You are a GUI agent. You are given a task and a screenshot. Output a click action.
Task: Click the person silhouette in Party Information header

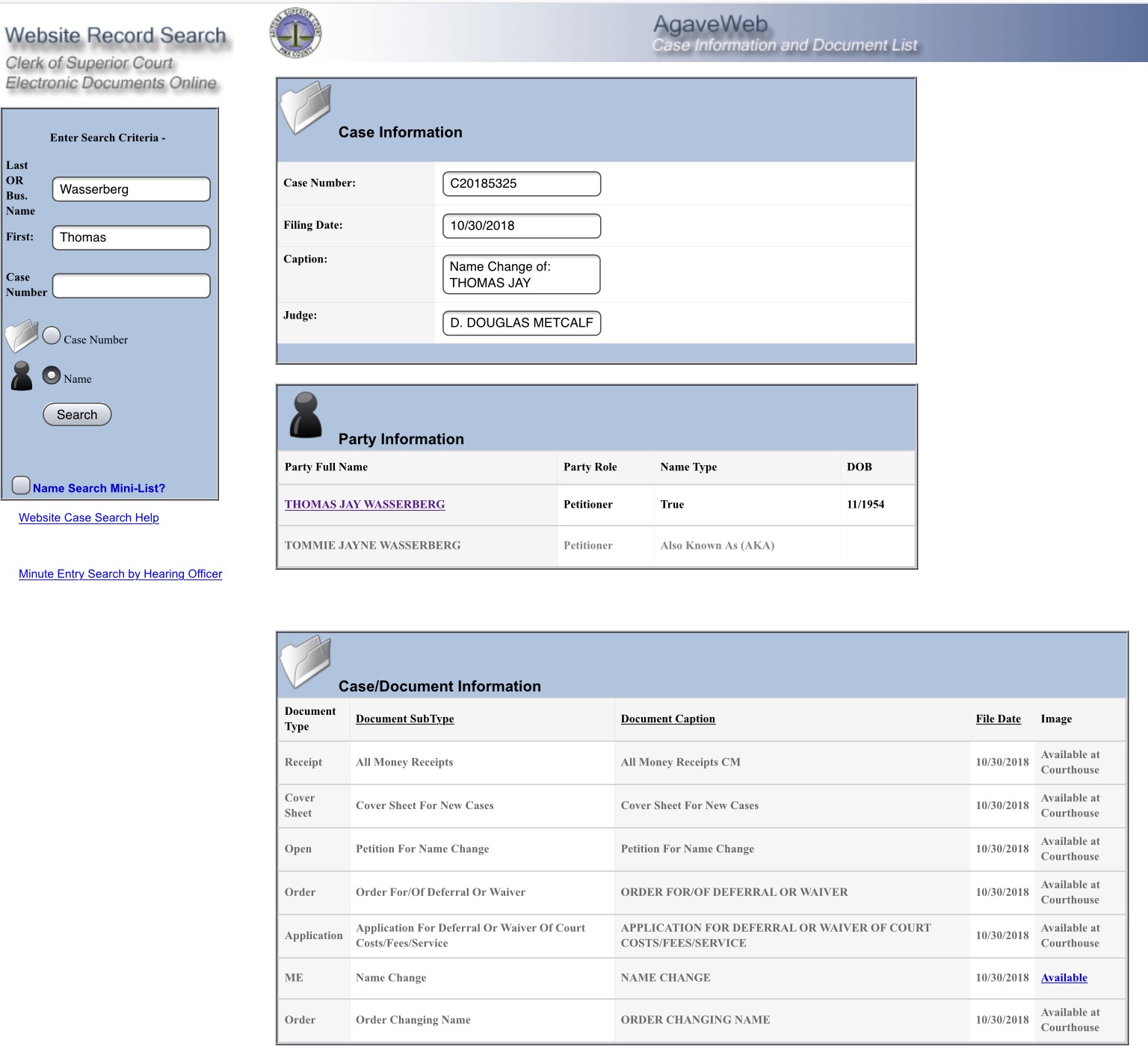[306, 415]
